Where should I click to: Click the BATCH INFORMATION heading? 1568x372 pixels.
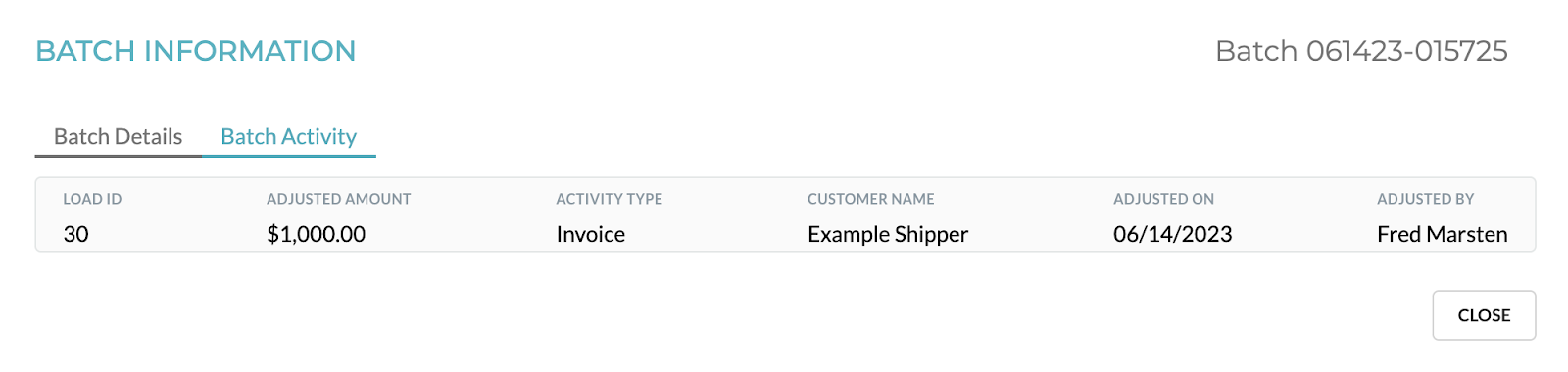pos(196,51)
